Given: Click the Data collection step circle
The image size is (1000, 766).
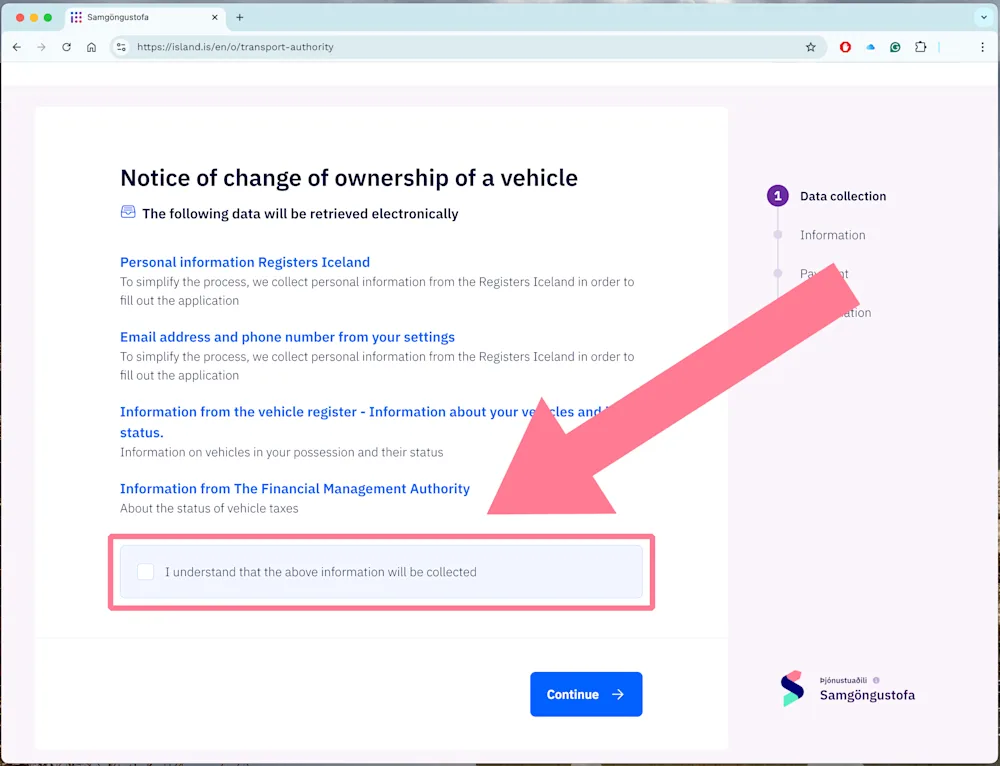Looking at the screenshot, I should [x=777, y=195].
